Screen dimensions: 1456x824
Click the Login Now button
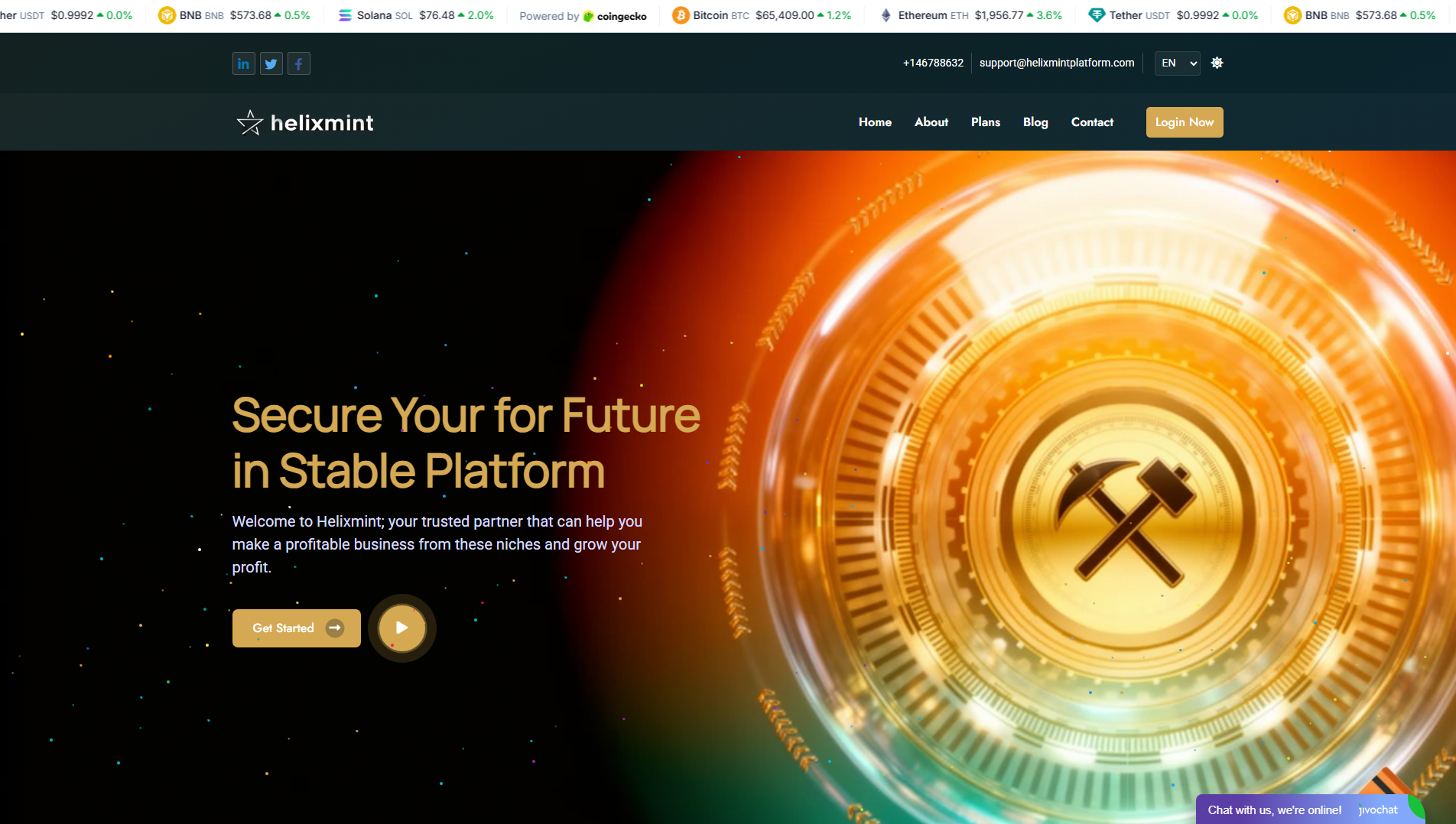click(x=1185, y=122)
